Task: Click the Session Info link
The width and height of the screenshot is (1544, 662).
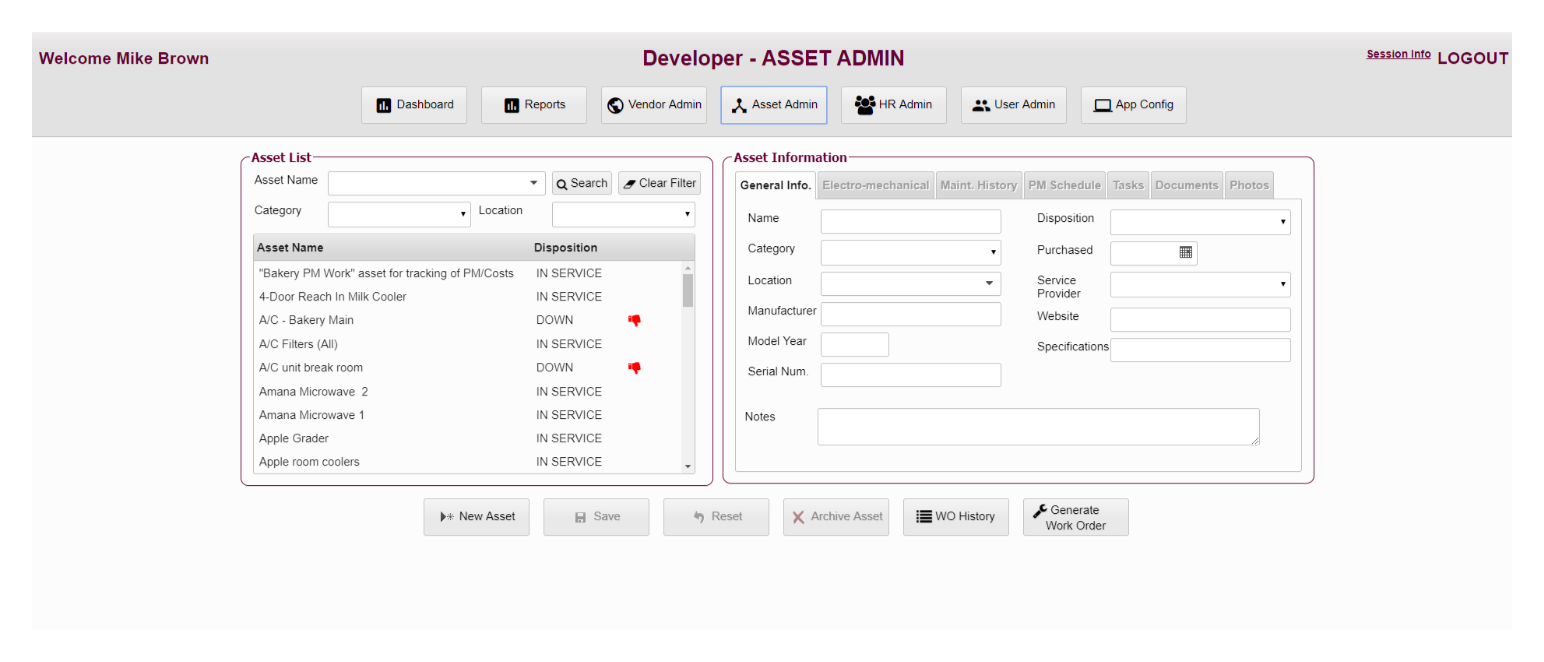Action: tap(1398, 54)
